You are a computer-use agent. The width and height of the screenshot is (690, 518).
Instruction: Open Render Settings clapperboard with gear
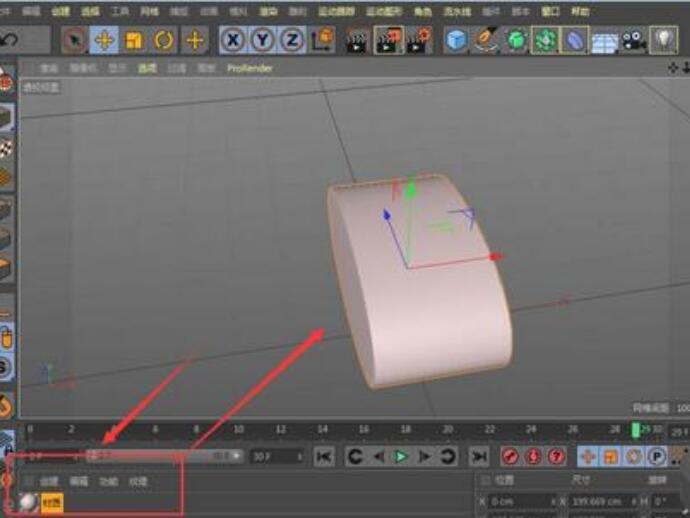click(x=419, y=40)
